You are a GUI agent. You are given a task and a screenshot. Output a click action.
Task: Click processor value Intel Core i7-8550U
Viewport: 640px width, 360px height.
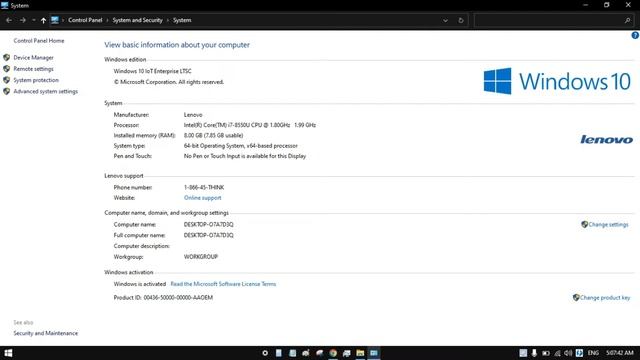click(250, 125)
